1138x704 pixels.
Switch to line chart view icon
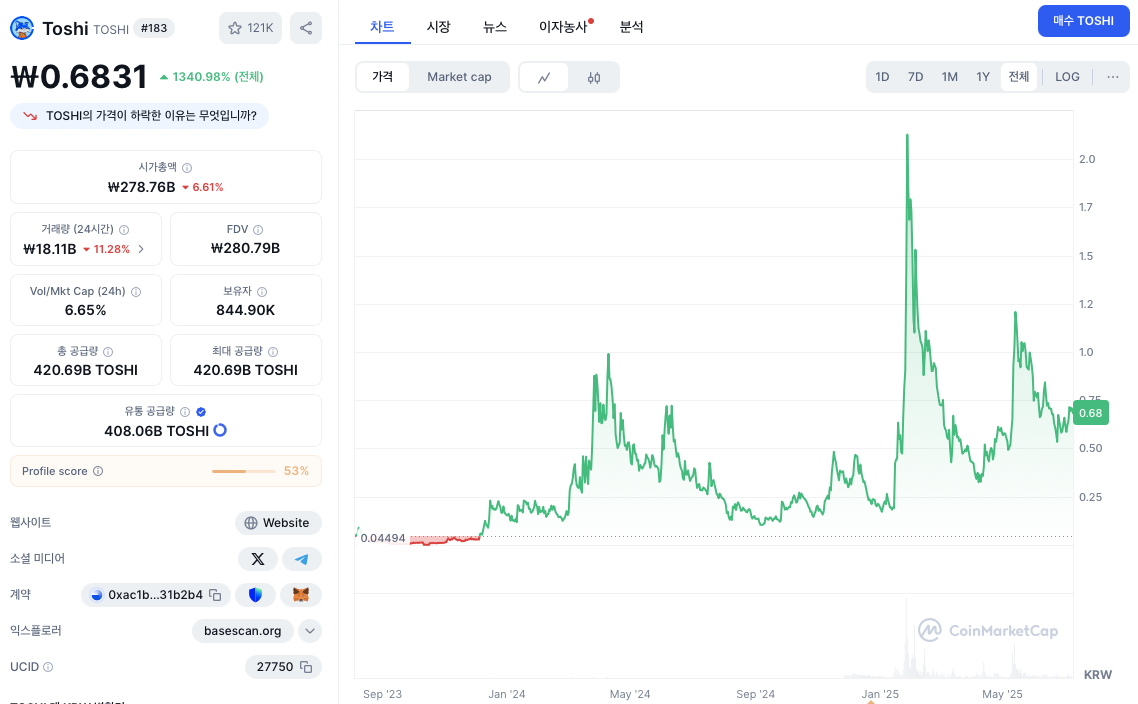tap(544, 77)
